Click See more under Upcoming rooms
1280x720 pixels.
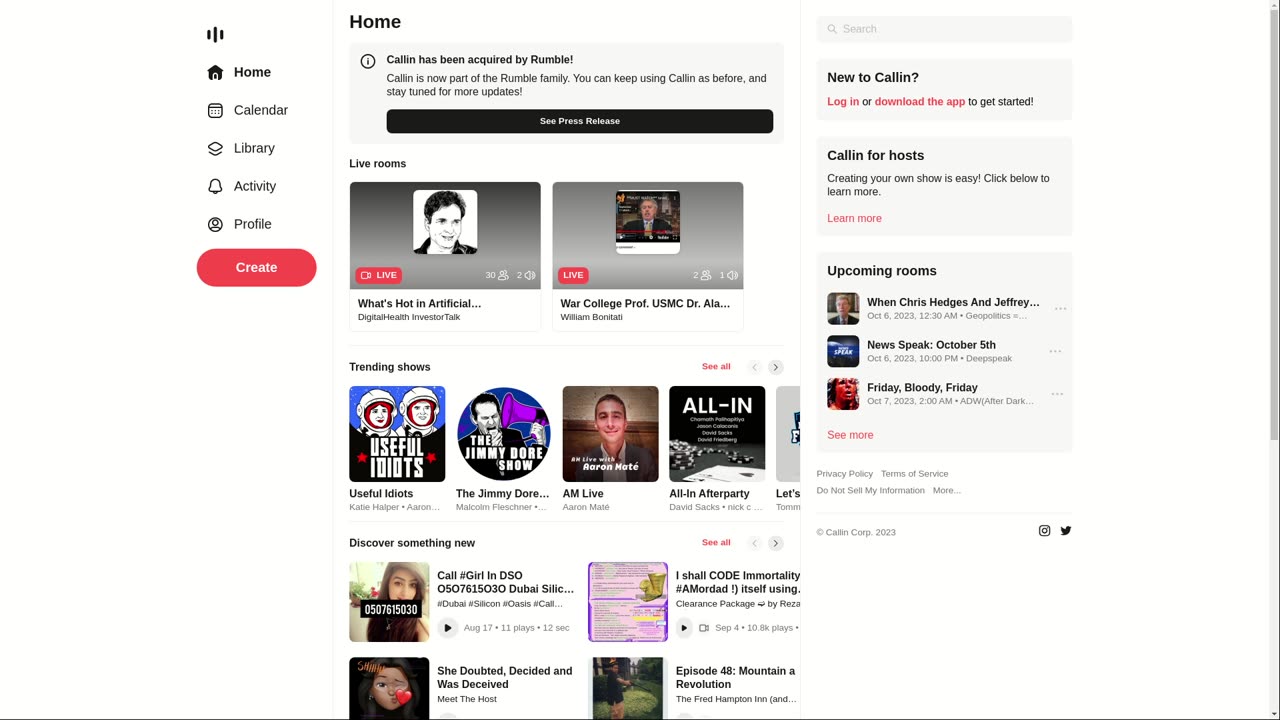(x=850, y=435)
